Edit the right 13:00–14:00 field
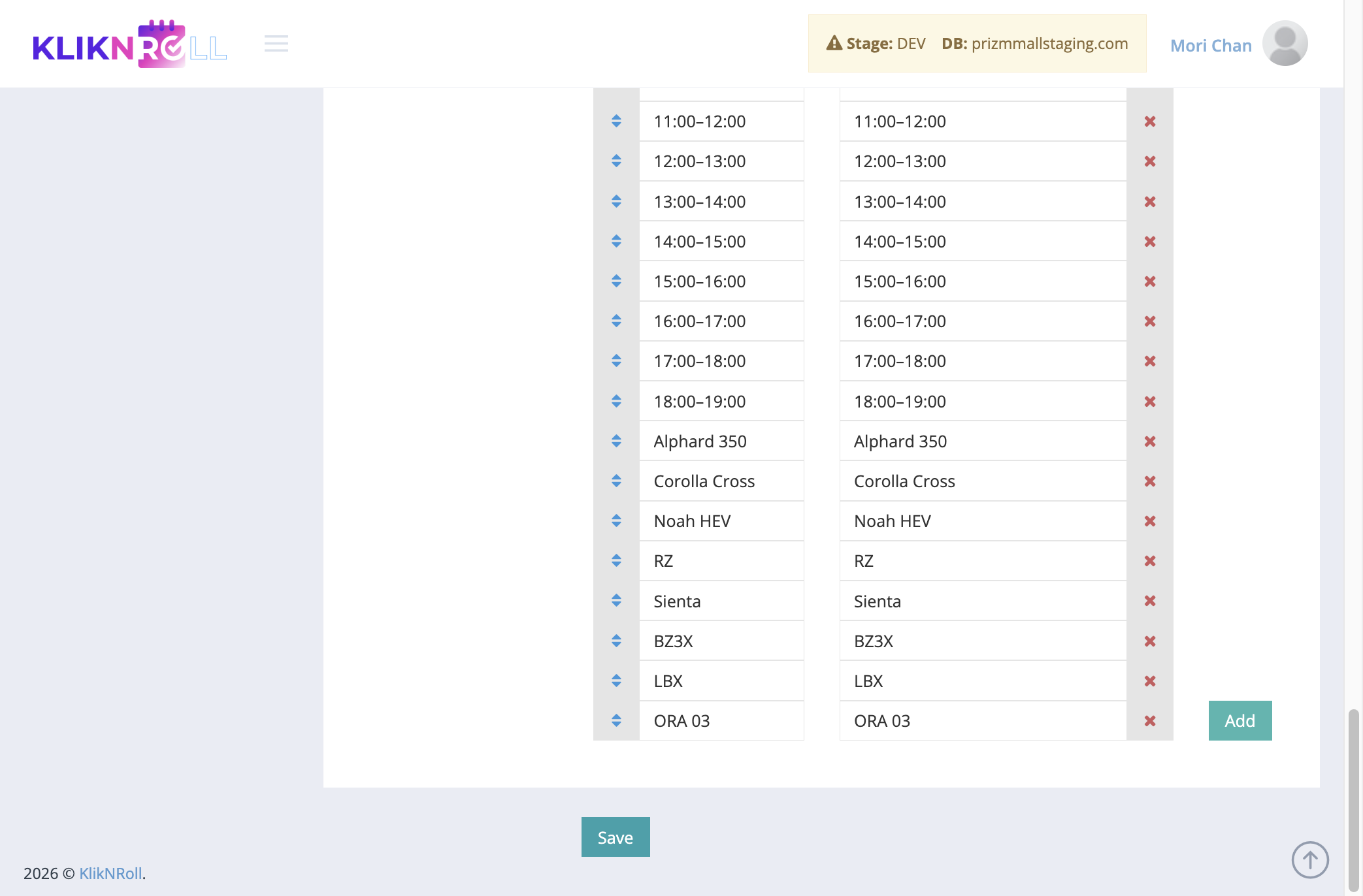1363x896 pixels. coord(983,202)
